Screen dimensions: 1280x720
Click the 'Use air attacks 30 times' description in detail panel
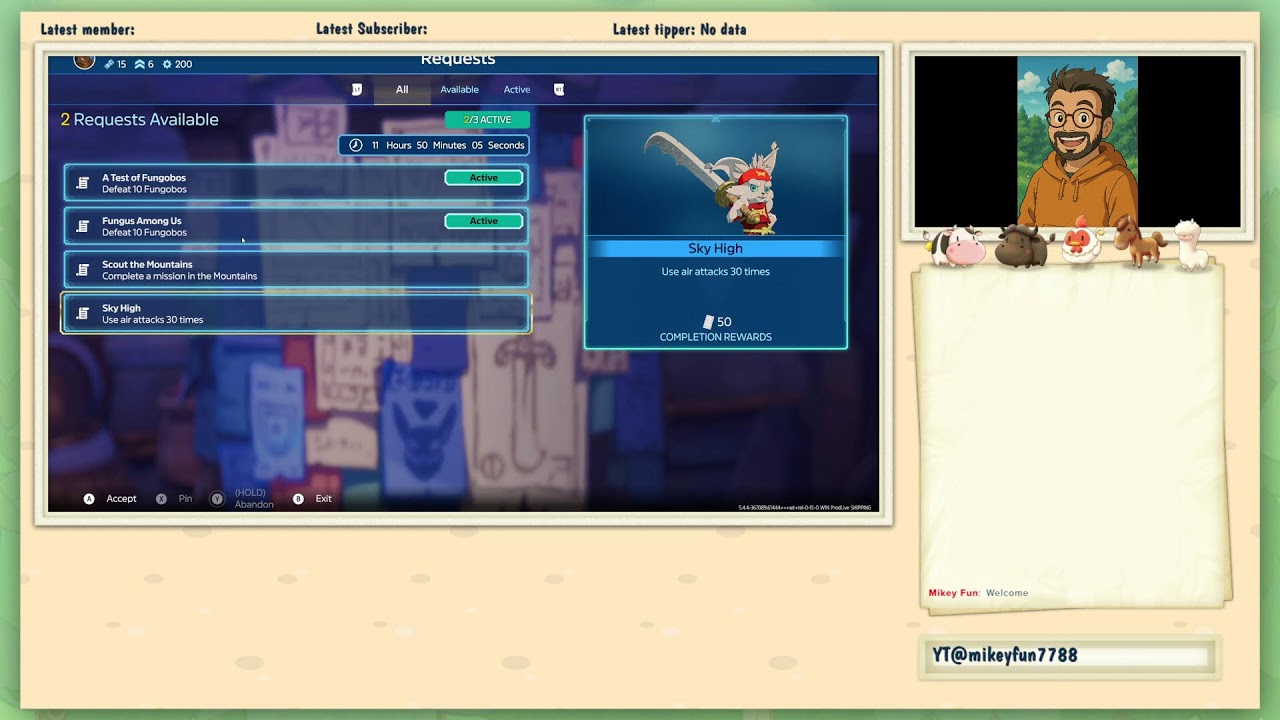(716, 272)
